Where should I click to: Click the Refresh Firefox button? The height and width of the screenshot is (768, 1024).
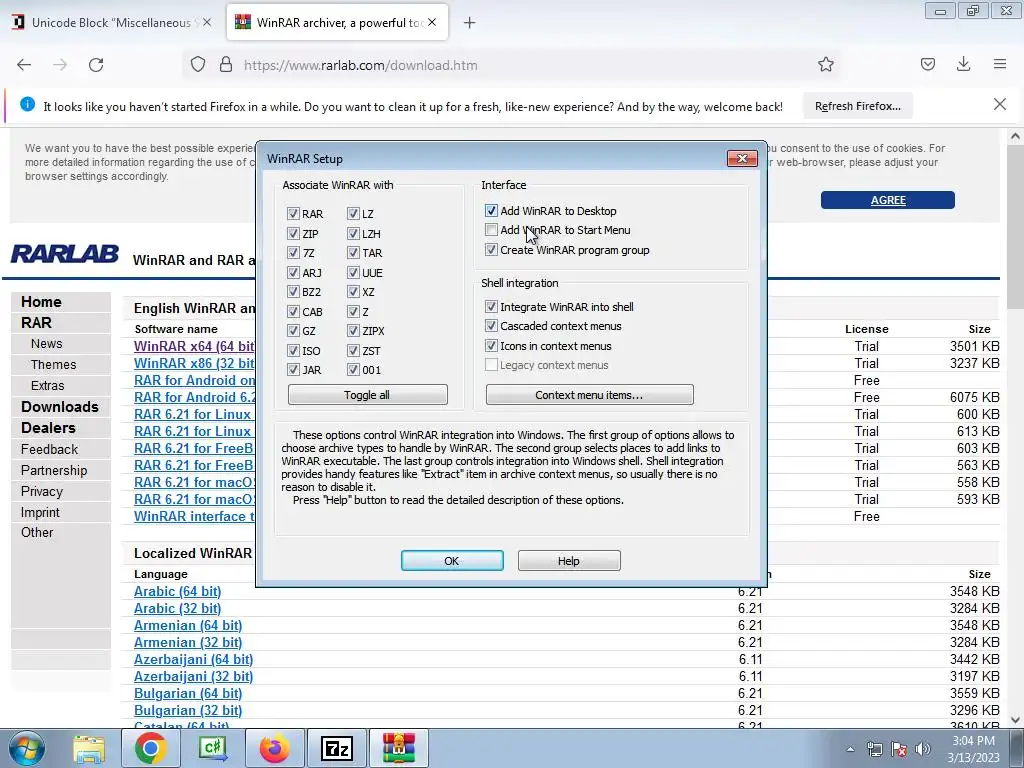857,106
